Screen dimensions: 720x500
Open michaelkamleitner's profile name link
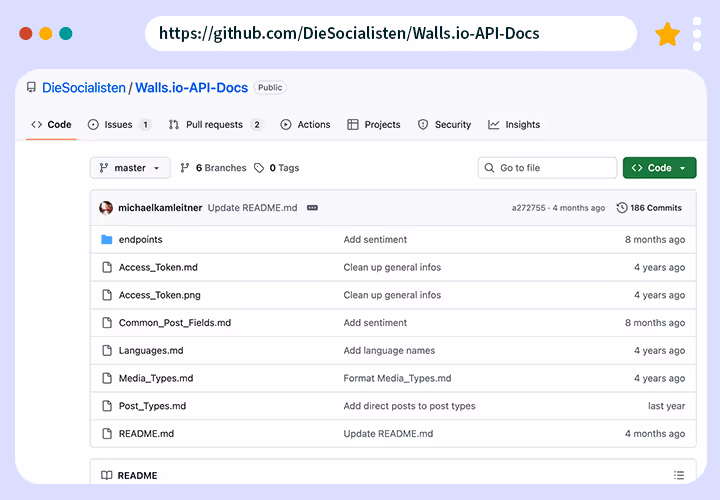point(160,208)
